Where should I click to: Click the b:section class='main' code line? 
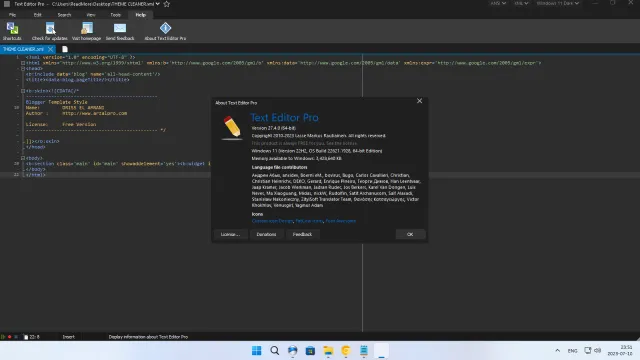point(118,164)
